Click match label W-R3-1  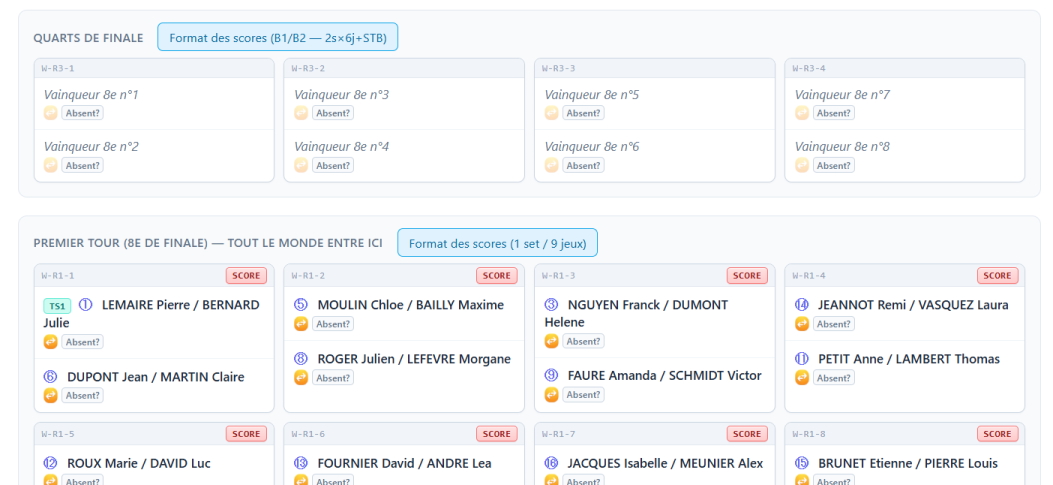coord(58,69)
